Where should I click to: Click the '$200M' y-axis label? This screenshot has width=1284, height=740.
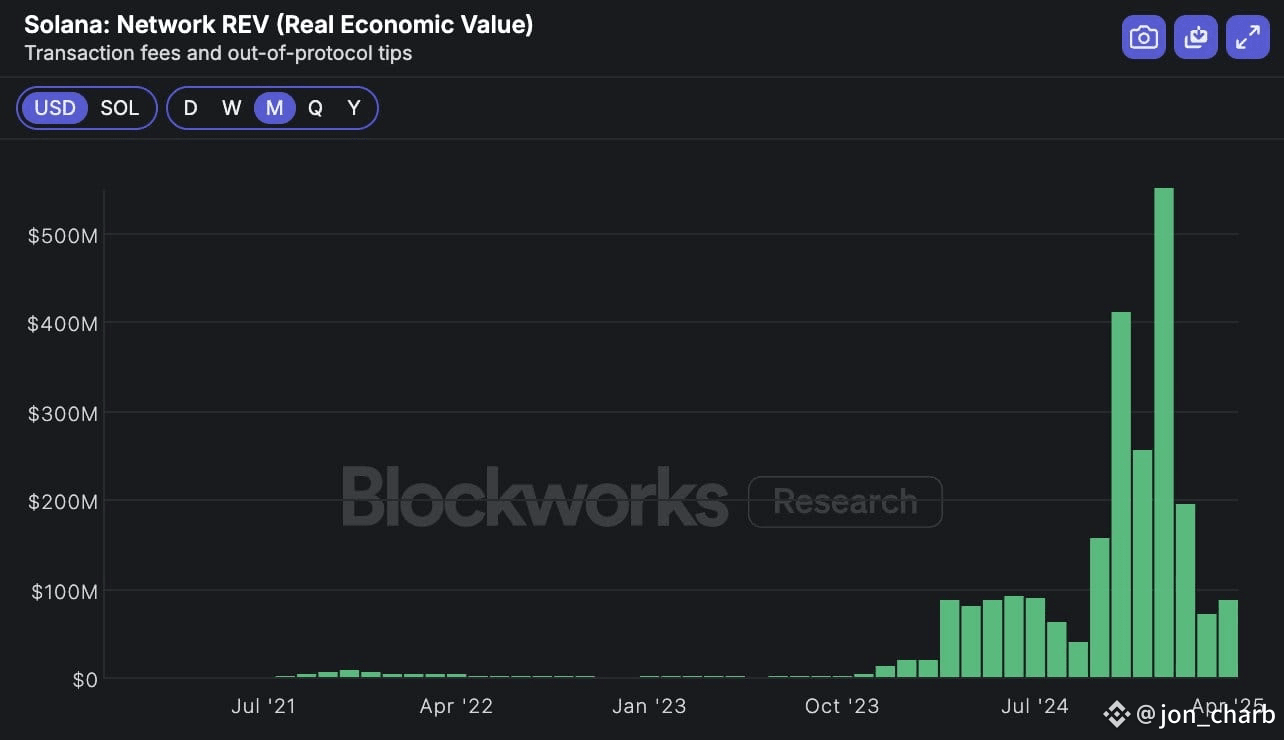tap(63, 501)
